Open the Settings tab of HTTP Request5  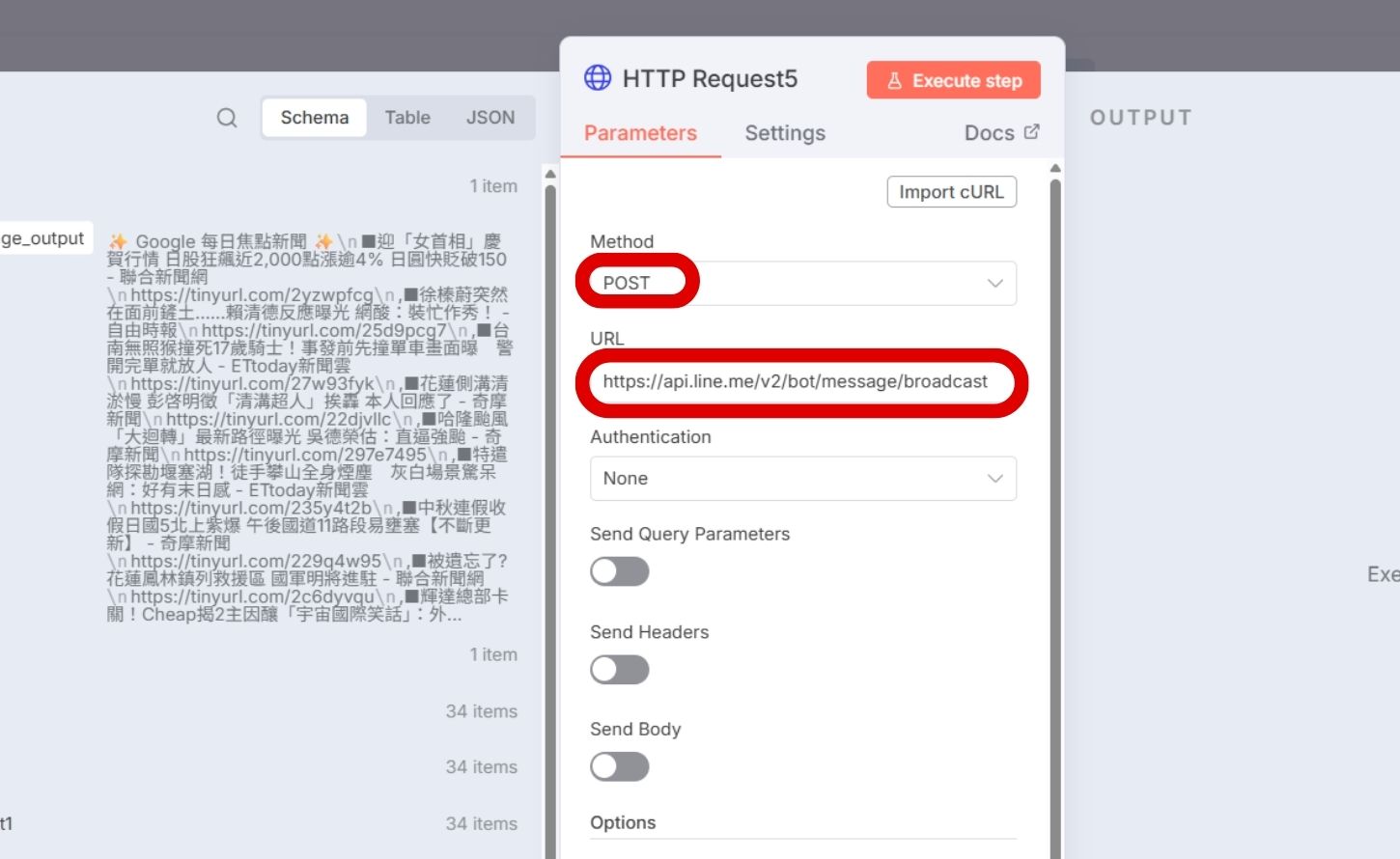coord(784,132)
